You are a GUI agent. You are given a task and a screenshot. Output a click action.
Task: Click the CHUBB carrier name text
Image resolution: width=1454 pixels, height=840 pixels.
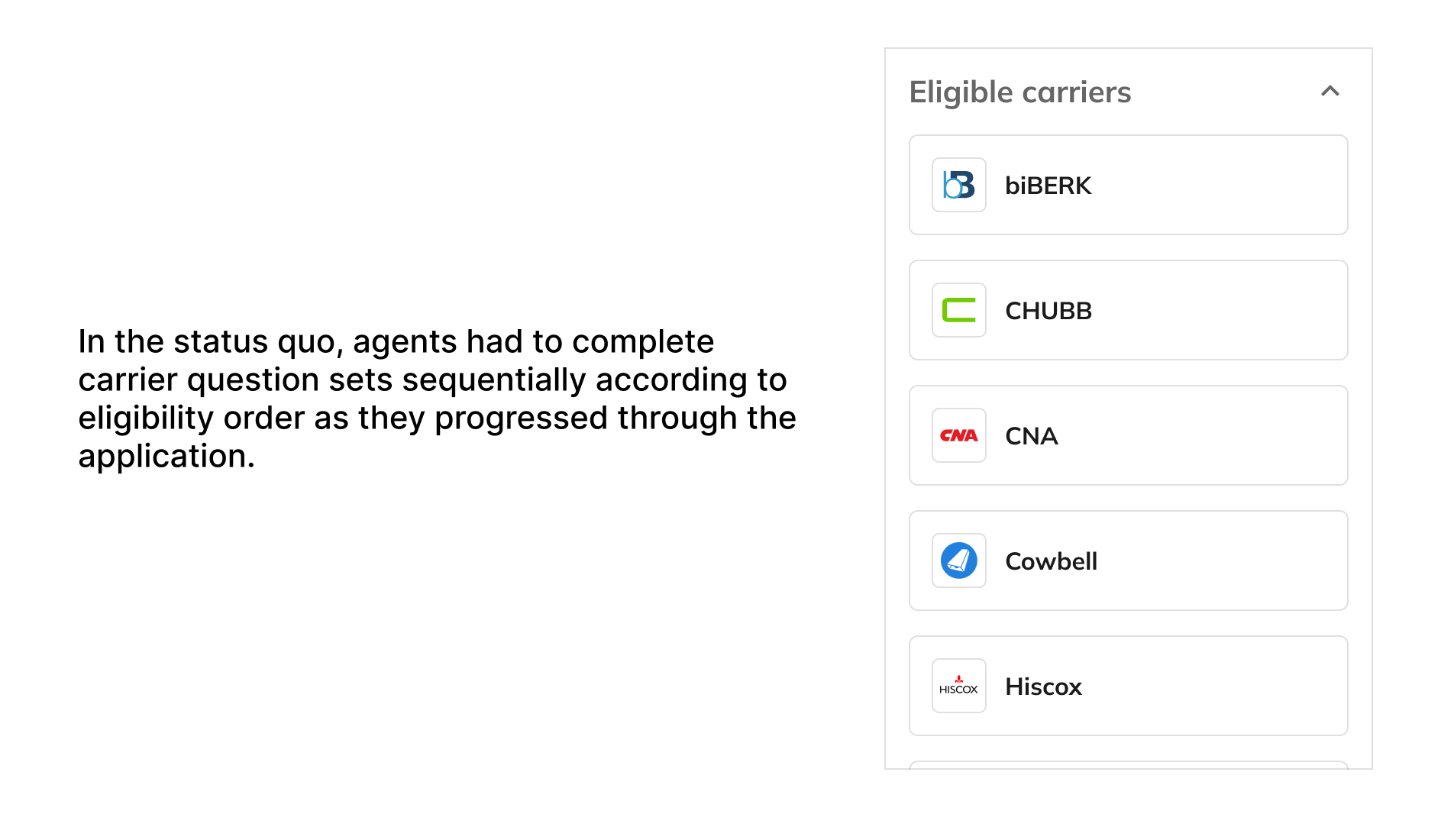(x=1048, y=311)
